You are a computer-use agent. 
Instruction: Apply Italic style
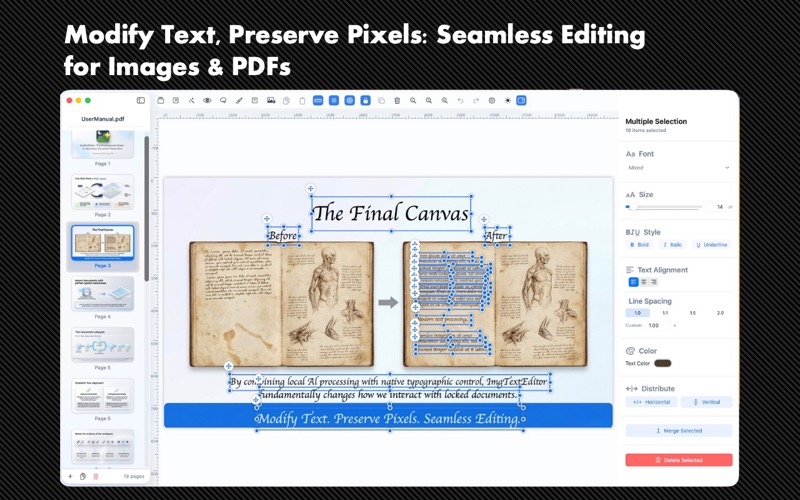point(673,245)
